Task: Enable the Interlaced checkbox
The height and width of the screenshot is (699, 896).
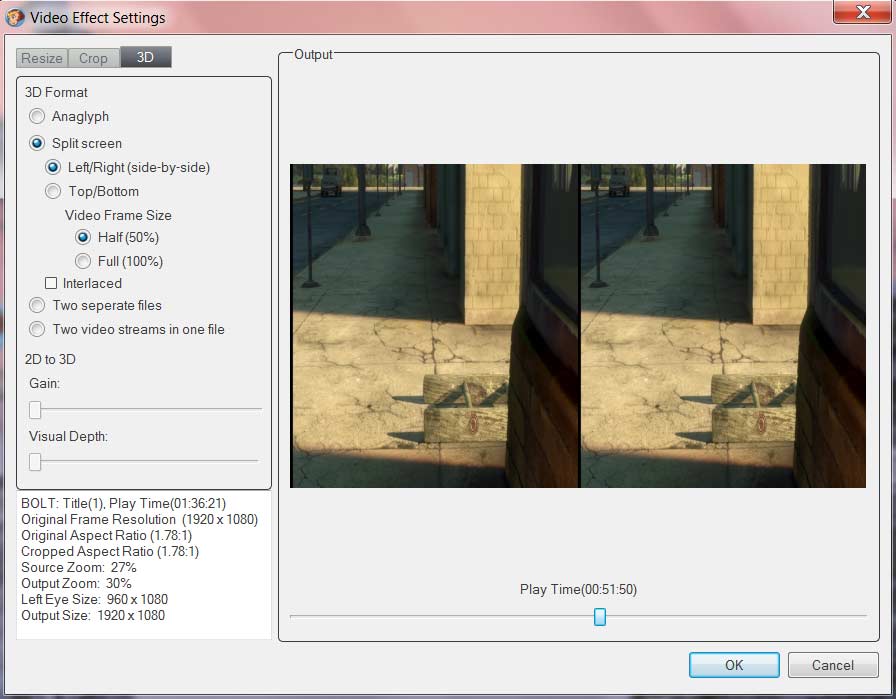Action: (x=51, y=284)
